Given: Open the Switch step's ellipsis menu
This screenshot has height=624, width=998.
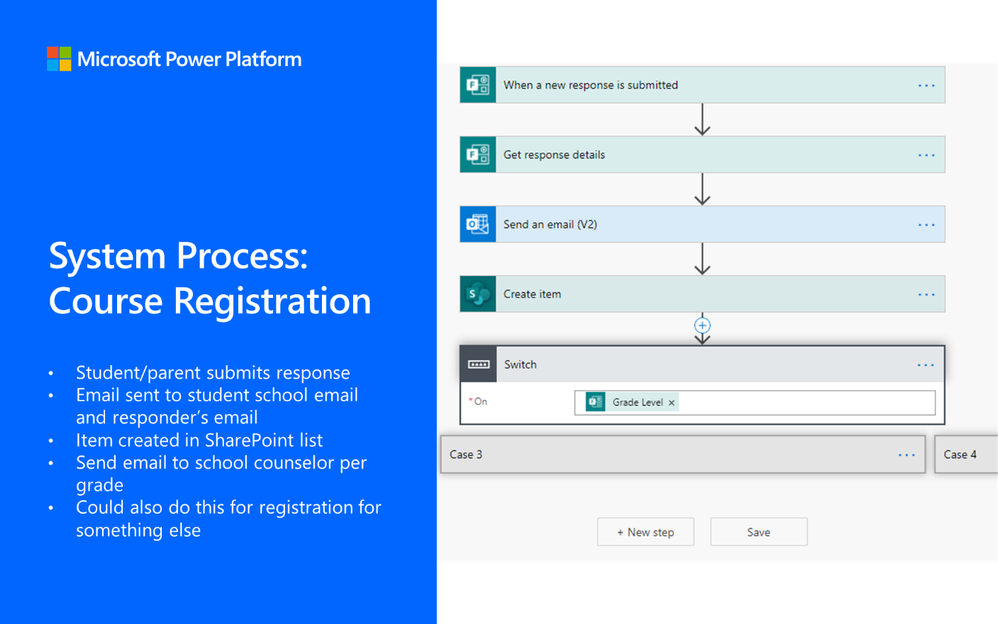Looking at the screenshot, I should (x=926, y=365).
